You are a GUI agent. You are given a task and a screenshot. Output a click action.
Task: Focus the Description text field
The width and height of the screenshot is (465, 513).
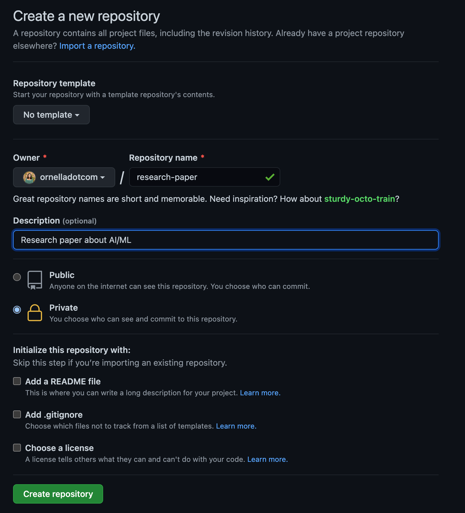pos(226,240)
